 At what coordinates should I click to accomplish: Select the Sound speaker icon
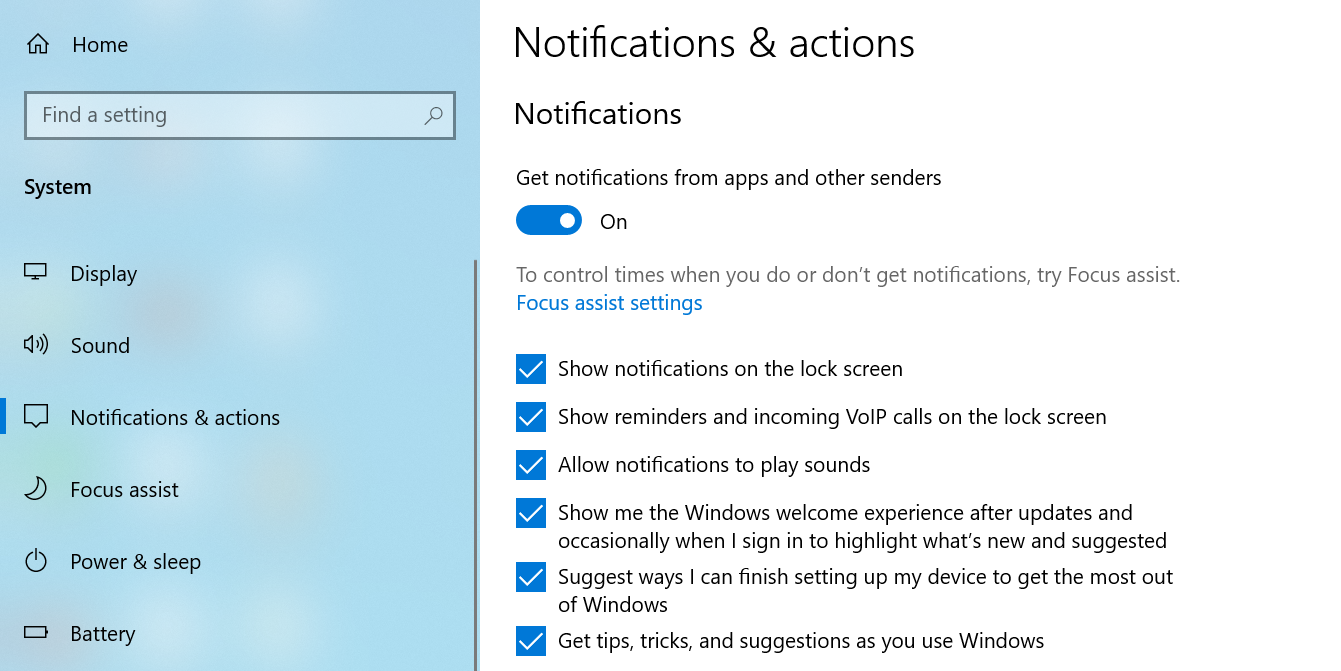[35, 345]
